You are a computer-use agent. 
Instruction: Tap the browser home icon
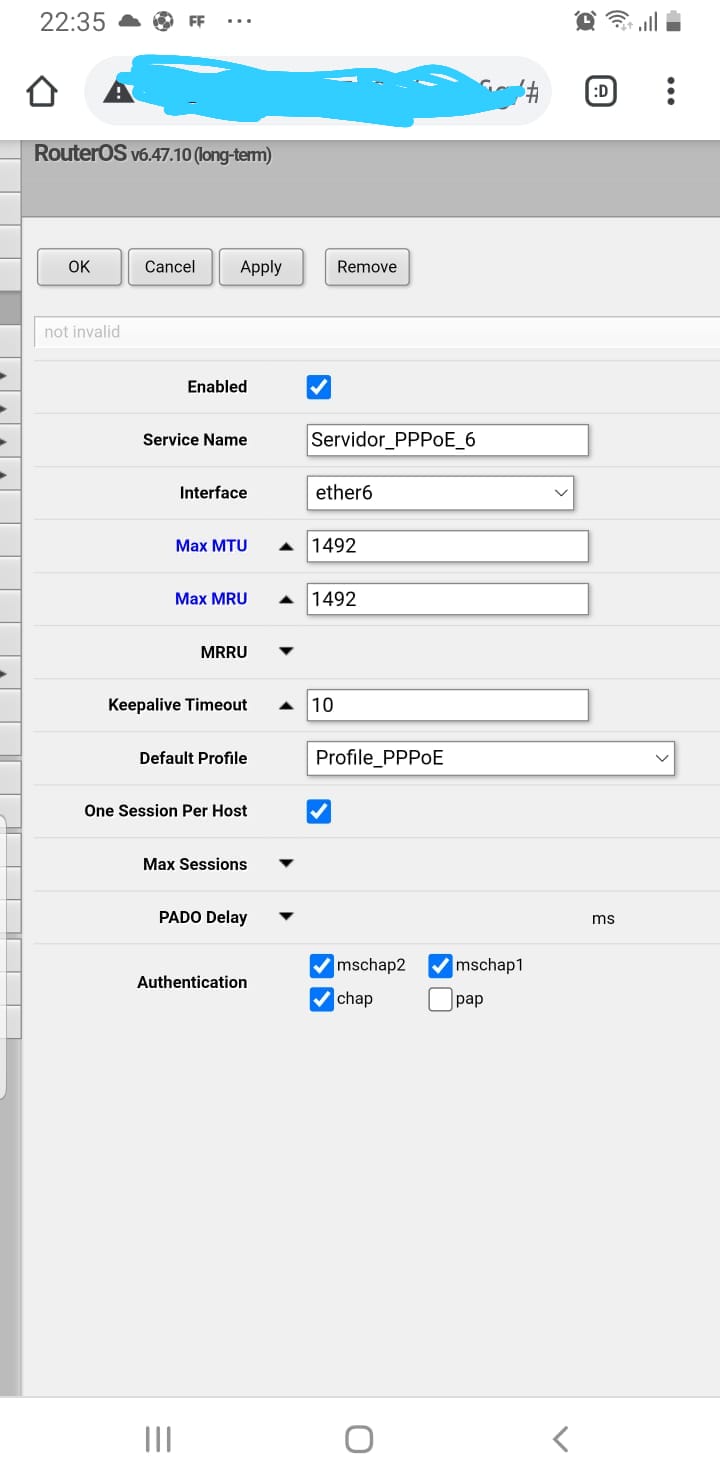pyautogui.click(x=41, y=92)
